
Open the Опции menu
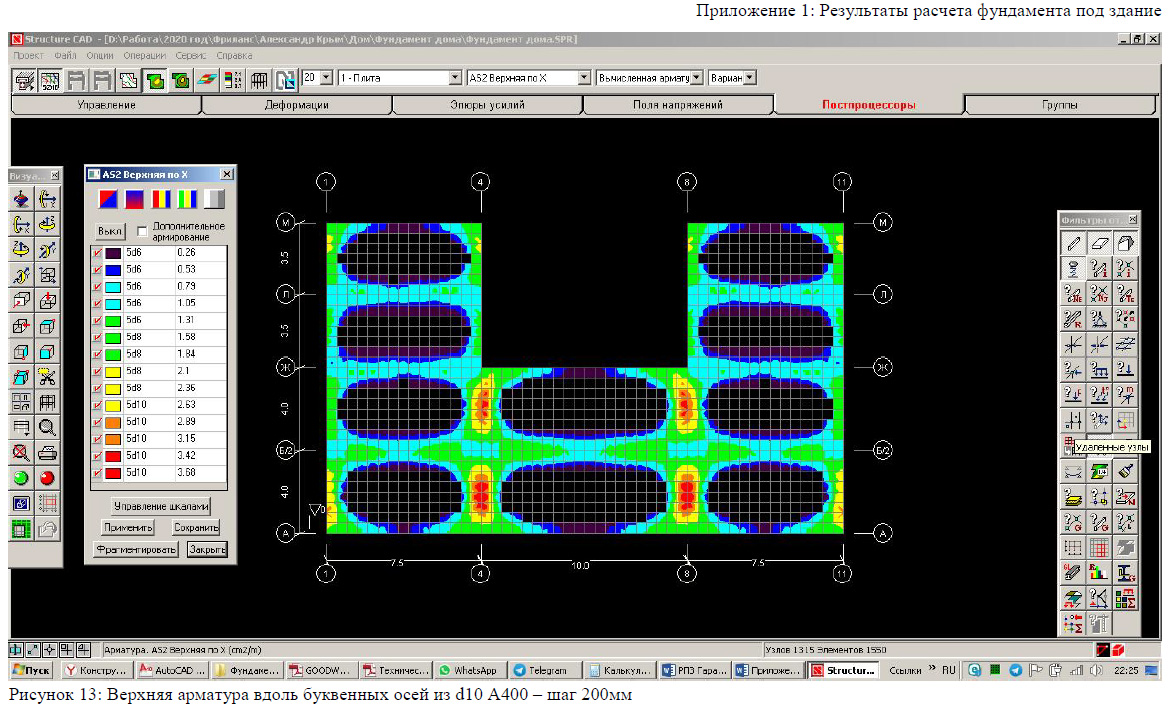(100, 55)
